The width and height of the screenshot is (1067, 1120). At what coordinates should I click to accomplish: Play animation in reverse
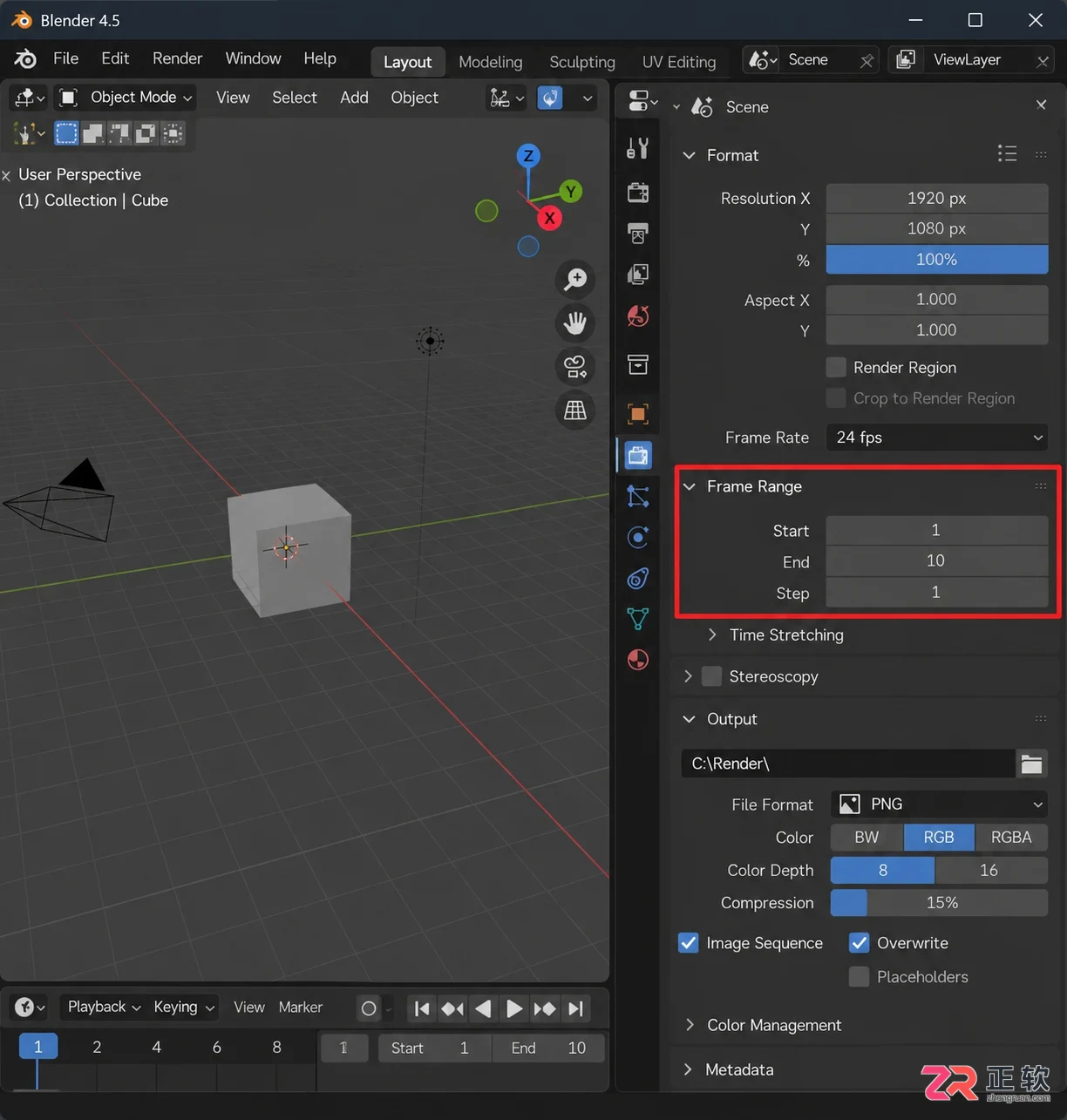coord(483,1008)
